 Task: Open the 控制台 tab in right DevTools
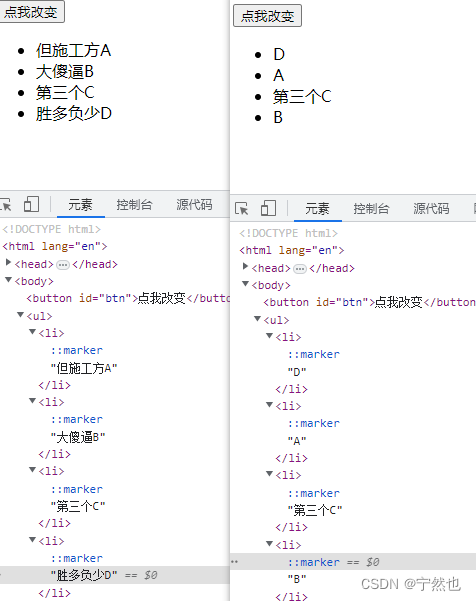[371, 209]
